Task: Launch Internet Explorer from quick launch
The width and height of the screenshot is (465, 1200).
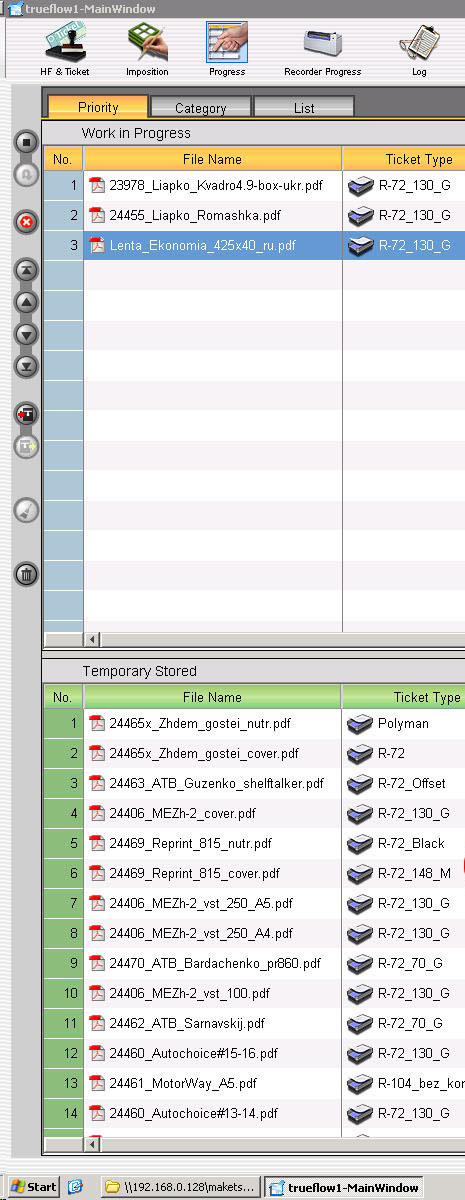Action: pos(76,1187)
